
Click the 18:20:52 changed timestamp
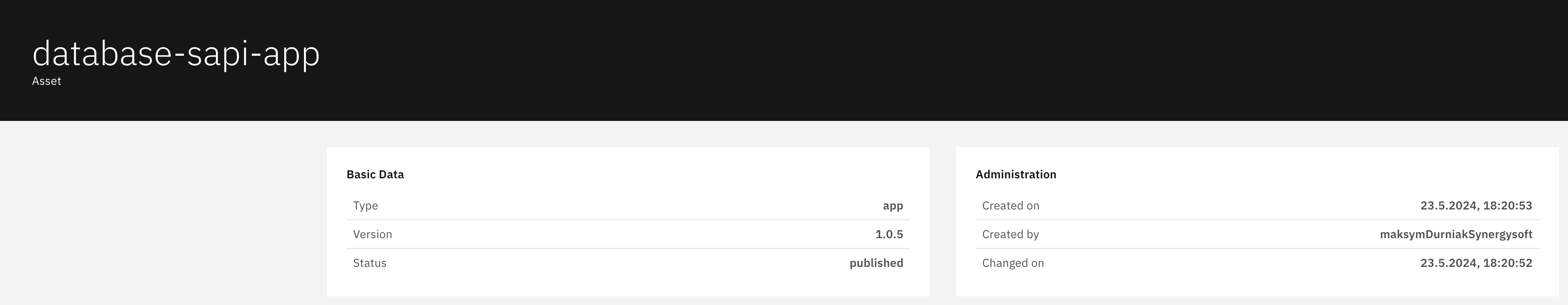coord(1475,263)
